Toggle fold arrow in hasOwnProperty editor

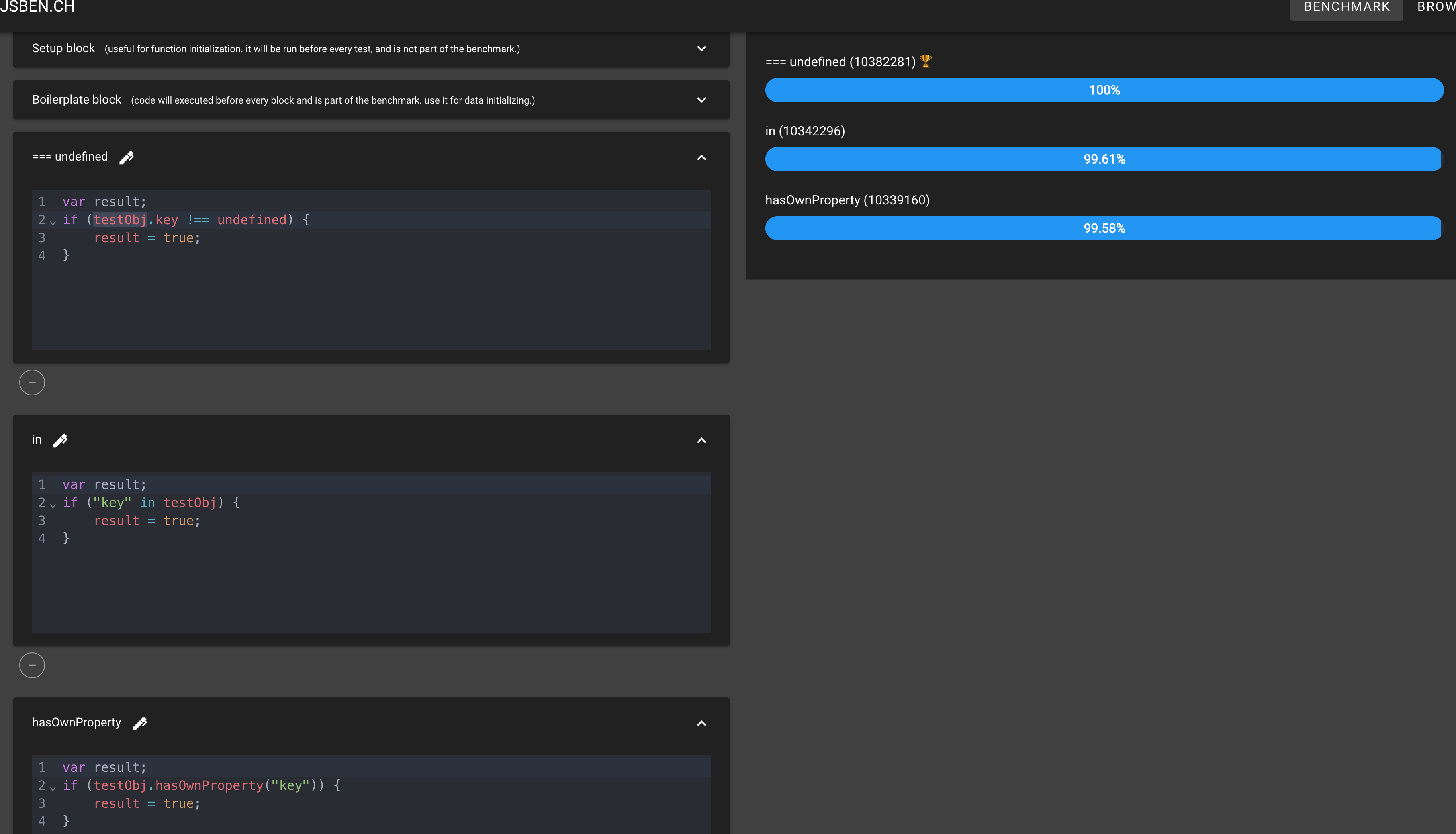53,788
